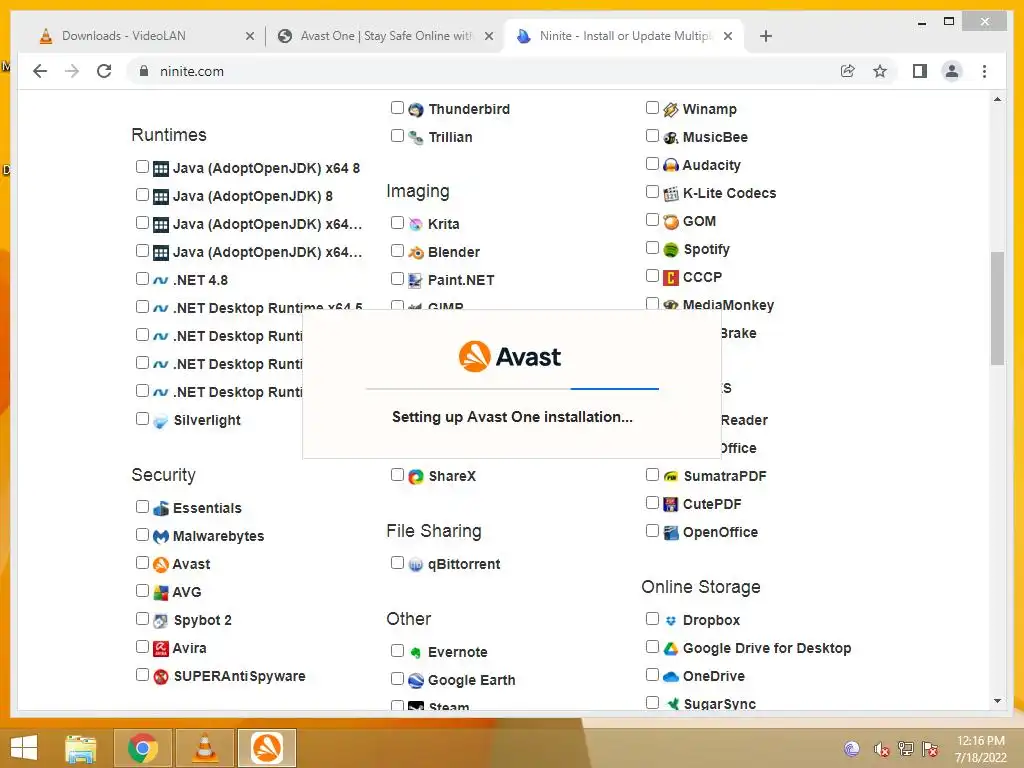1024x768 pixels.
Task: Bookmark this page with star icon
Action: [x=880, y=71]
